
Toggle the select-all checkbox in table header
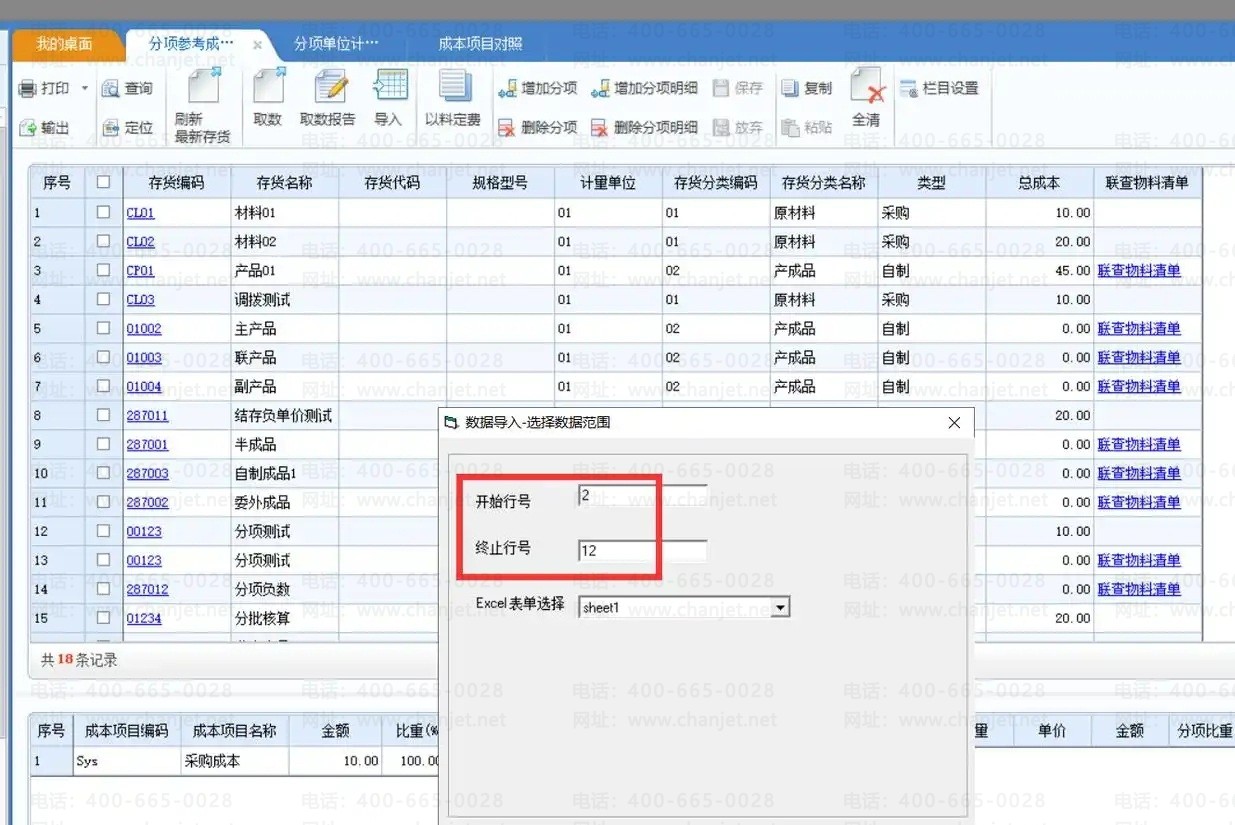103,183
